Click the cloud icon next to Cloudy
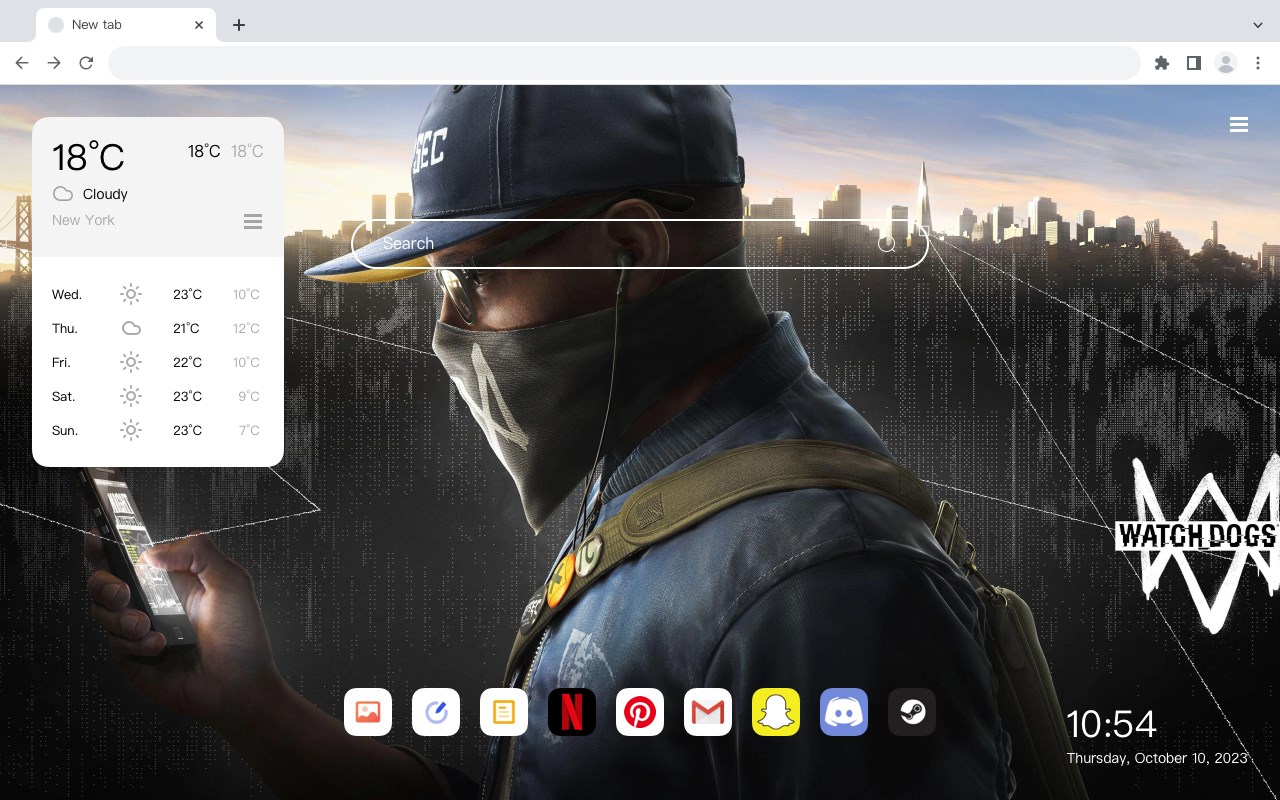 [x=63, y=194]
